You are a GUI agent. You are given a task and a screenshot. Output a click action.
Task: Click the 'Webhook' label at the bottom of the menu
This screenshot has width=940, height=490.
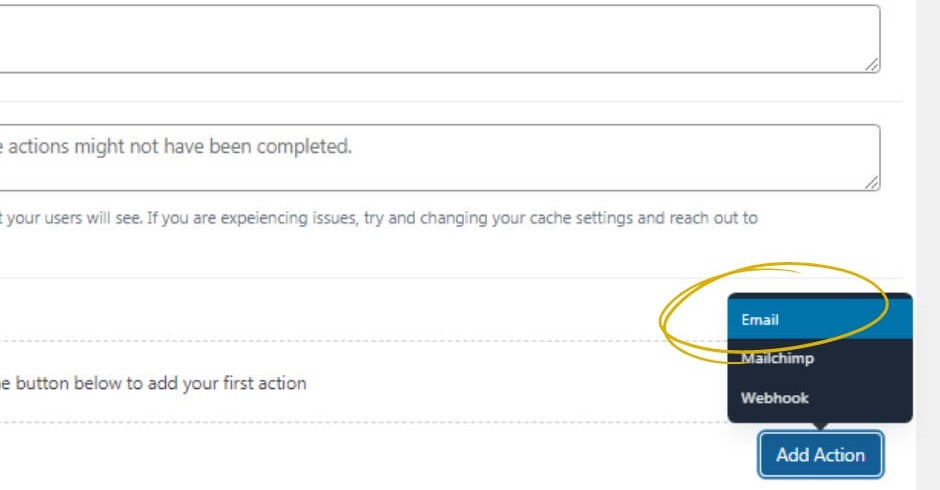coord(775,398)
